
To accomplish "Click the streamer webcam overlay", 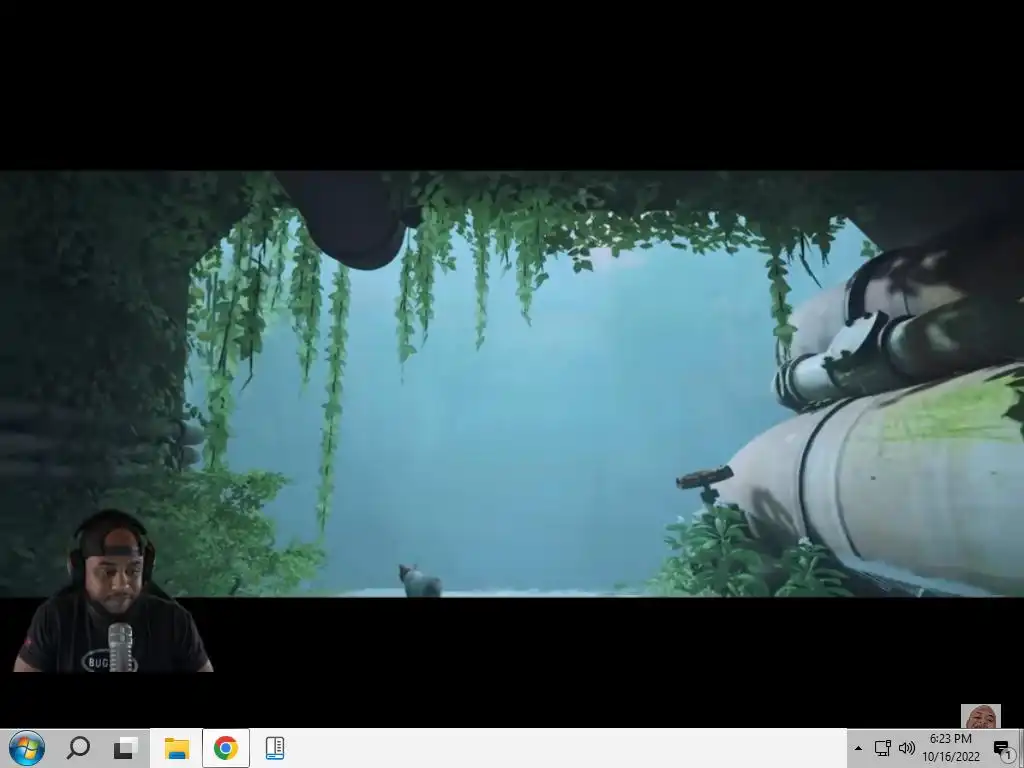I will pyautogui.click(x=114, y=591).
